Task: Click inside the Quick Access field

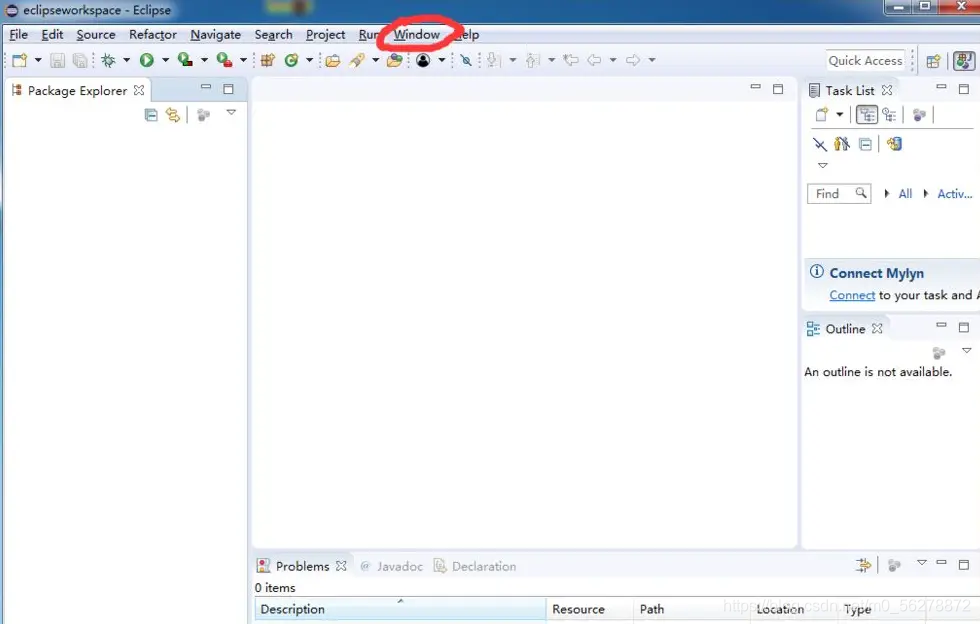Action: pyautogui.click(x=865, y=61)
